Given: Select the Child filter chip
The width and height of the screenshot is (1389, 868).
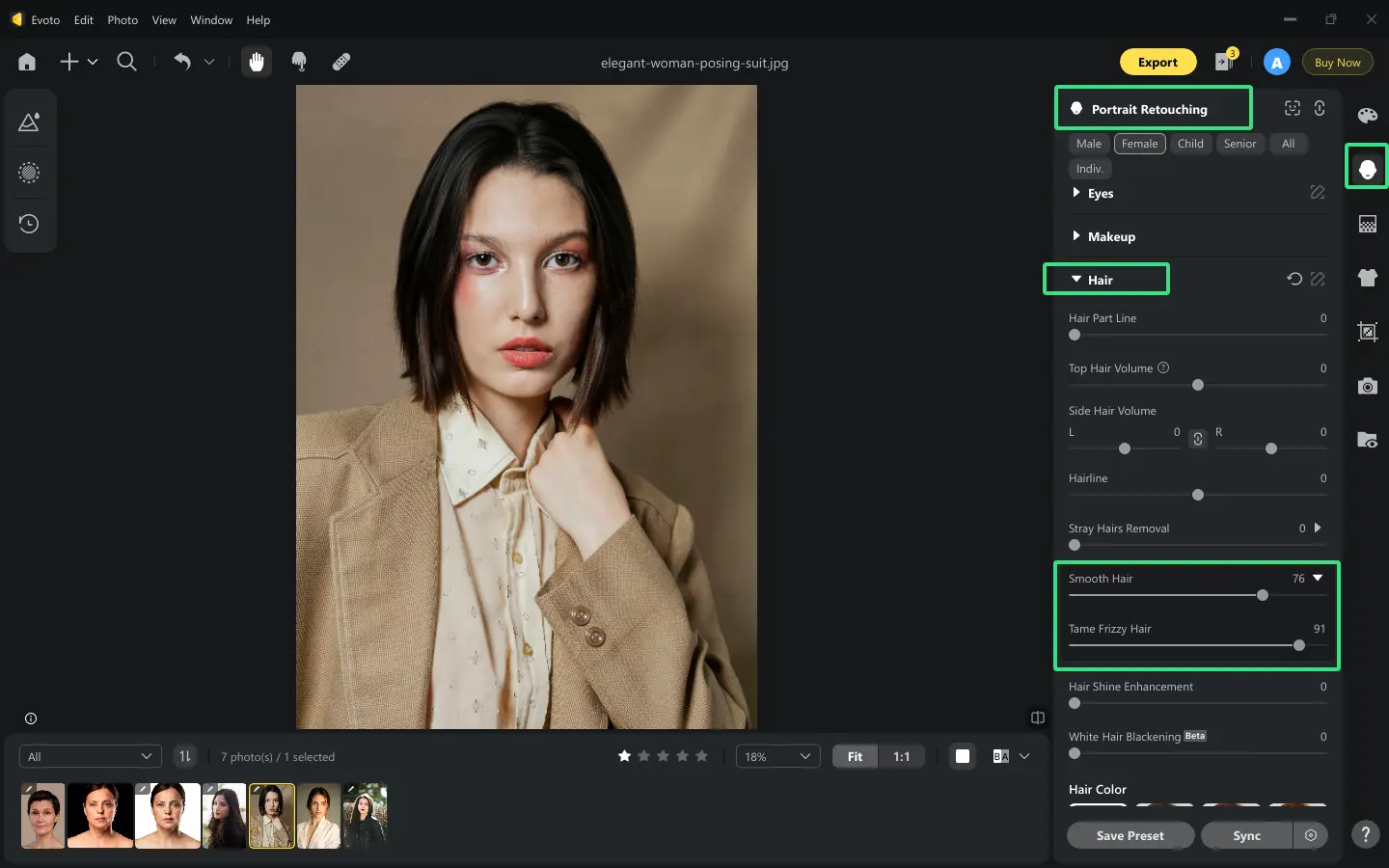Looking at the screenshot, I should pos(1190,144).
